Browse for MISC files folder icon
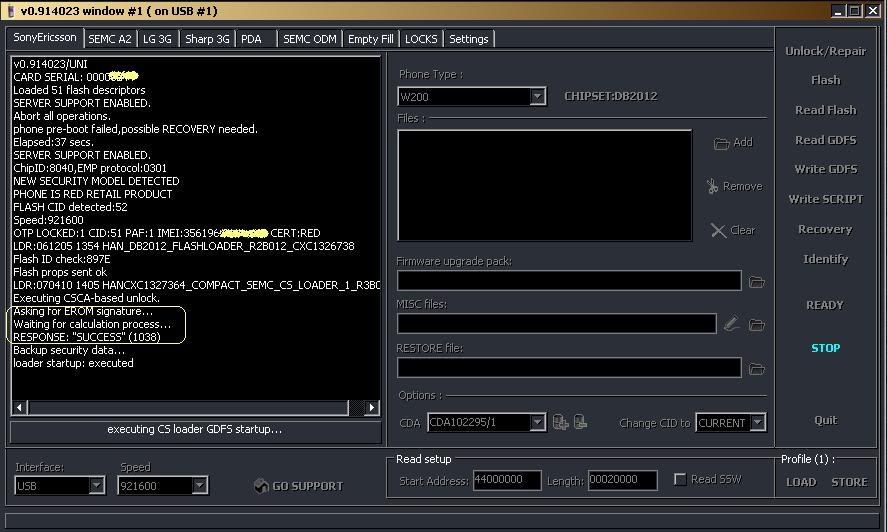Image resolution: width=887 pixels, height=532 pixels. coord(757,324)
